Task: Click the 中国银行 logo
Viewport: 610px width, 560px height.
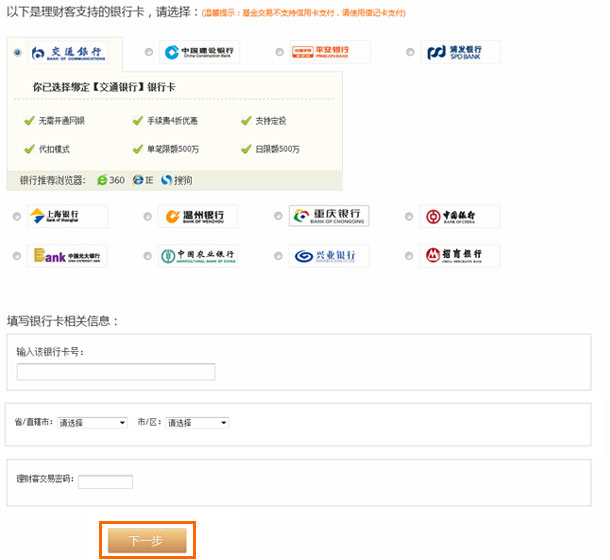Action: click(x=459, y=216)
